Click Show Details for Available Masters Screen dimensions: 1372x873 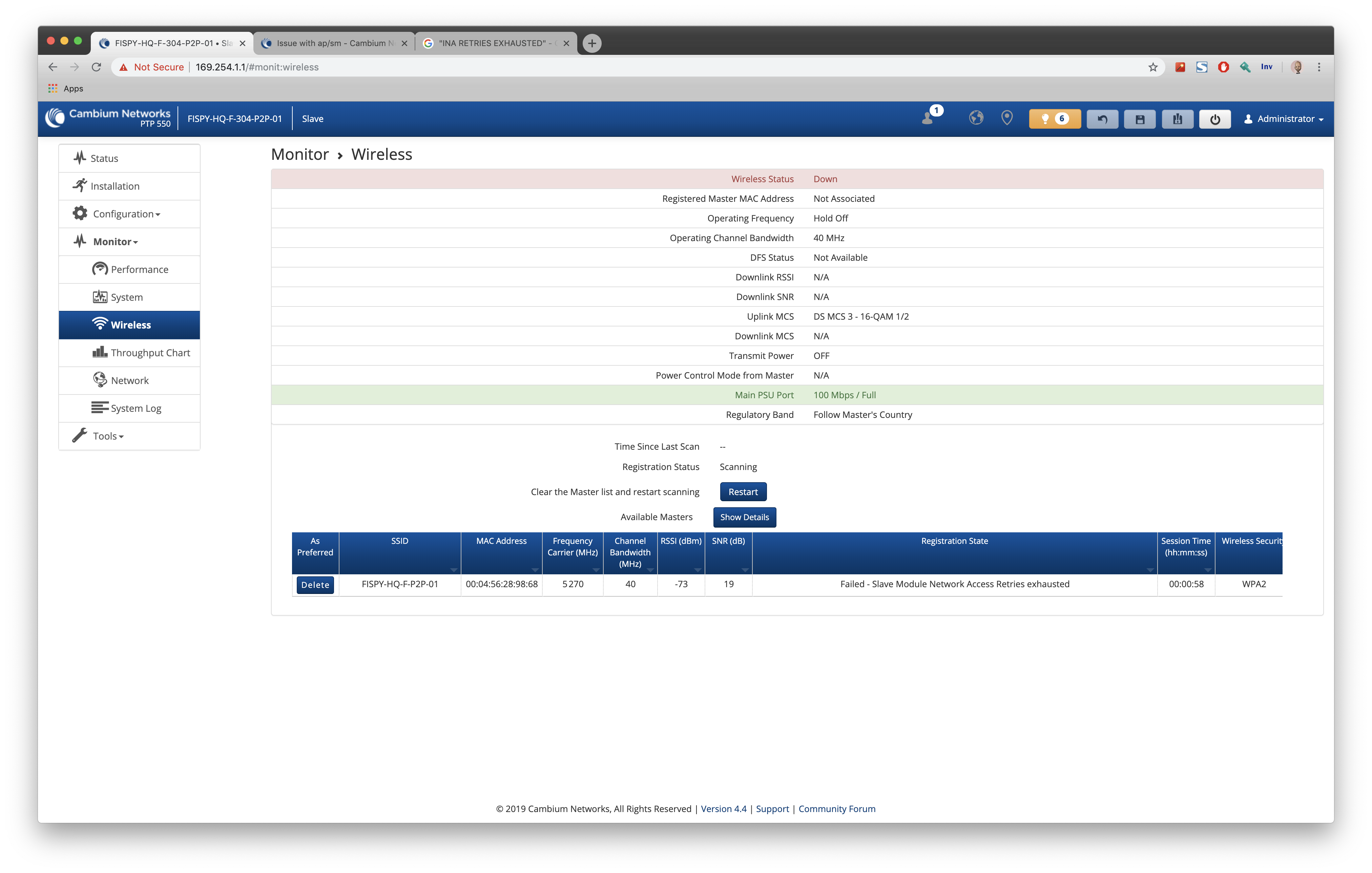tap(744, 517)
